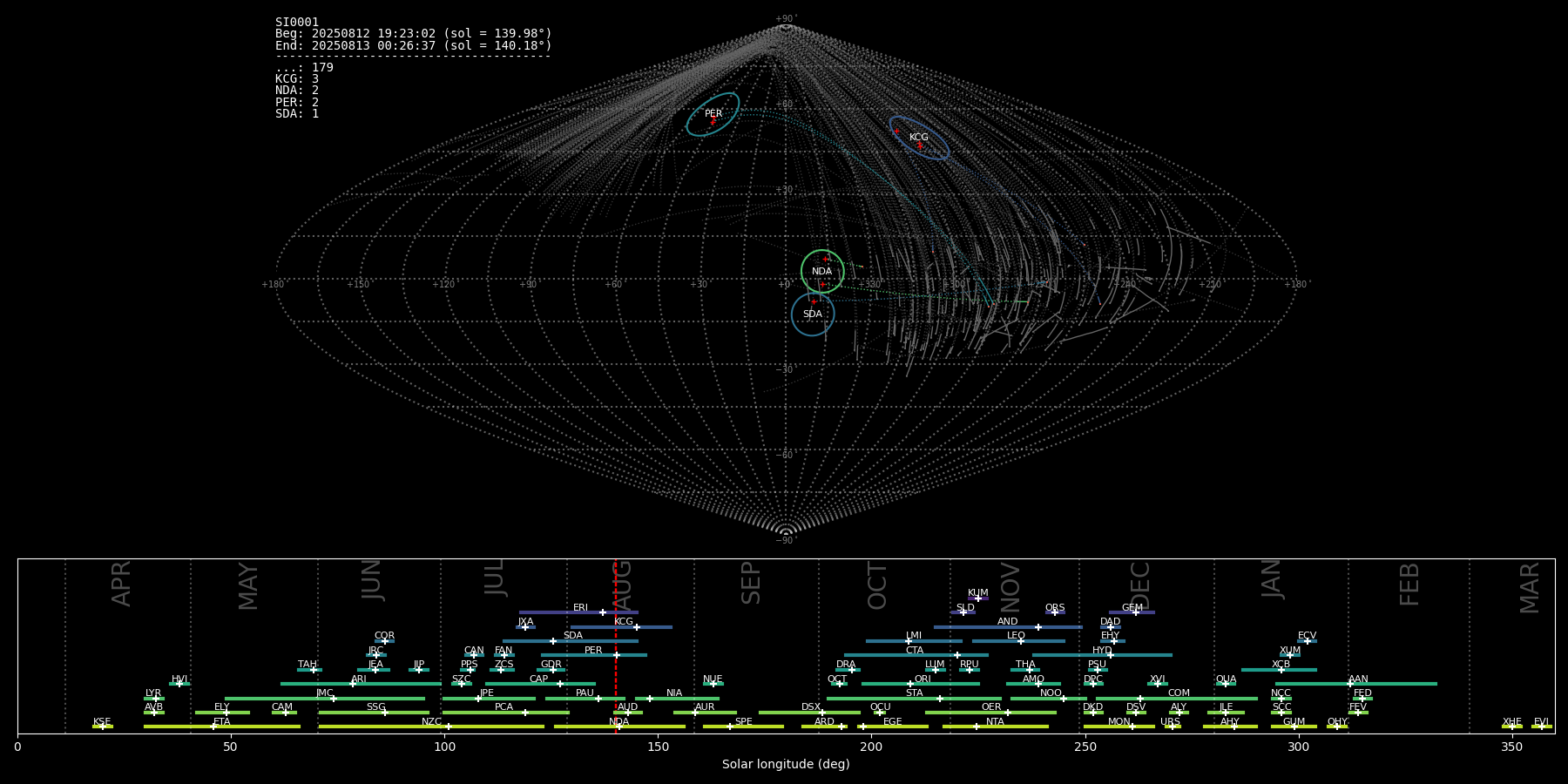1568x784 pixels.
Task: Click the ARI shower bar in timeline
Action: tap(361, 684)
